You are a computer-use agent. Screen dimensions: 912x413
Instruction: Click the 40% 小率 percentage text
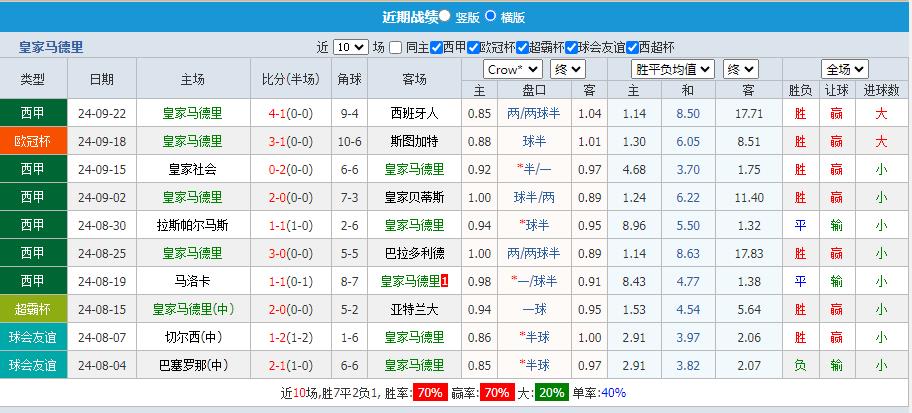613,393
